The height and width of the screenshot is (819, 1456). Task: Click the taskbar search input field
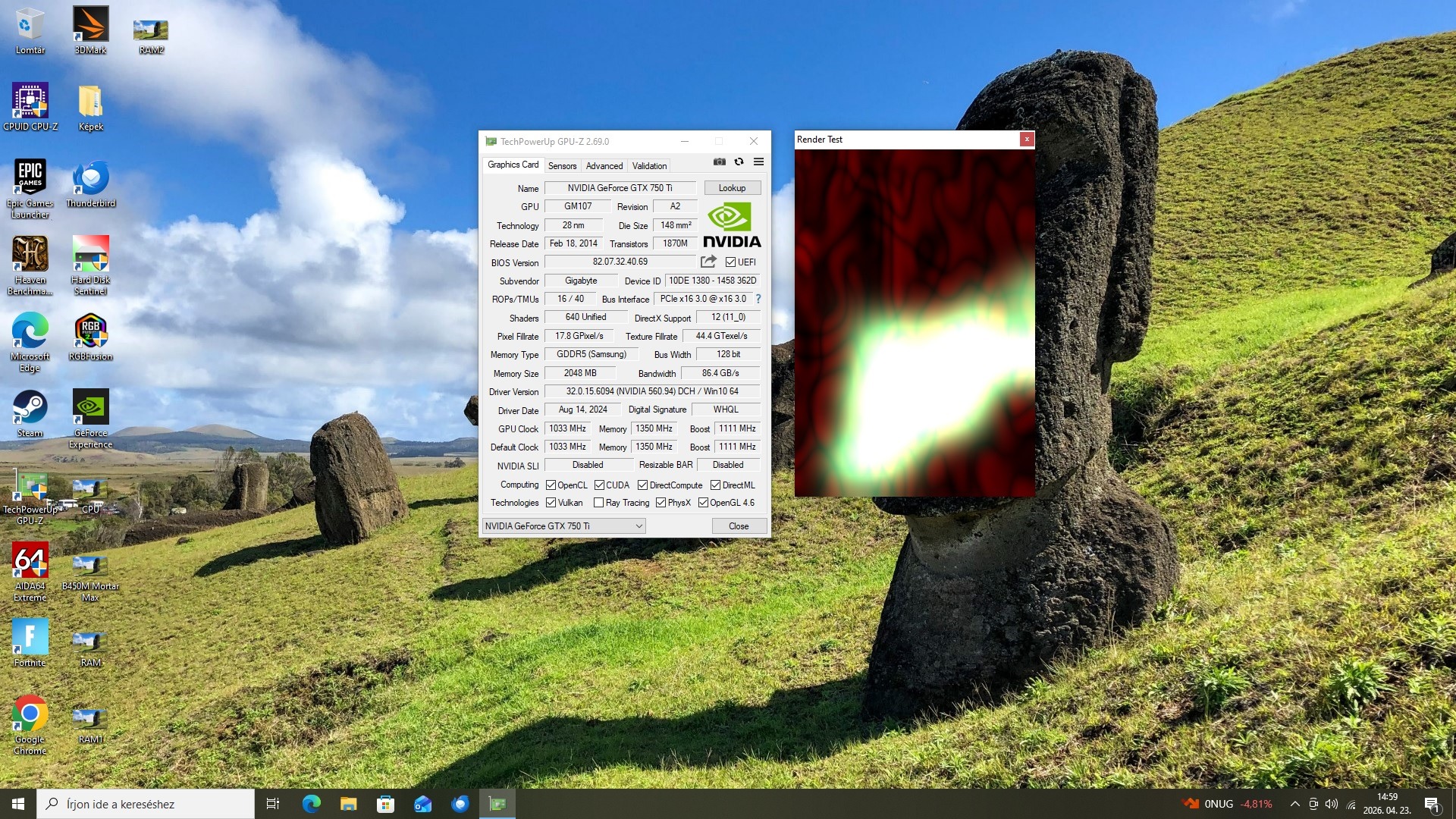coord(146,804)
